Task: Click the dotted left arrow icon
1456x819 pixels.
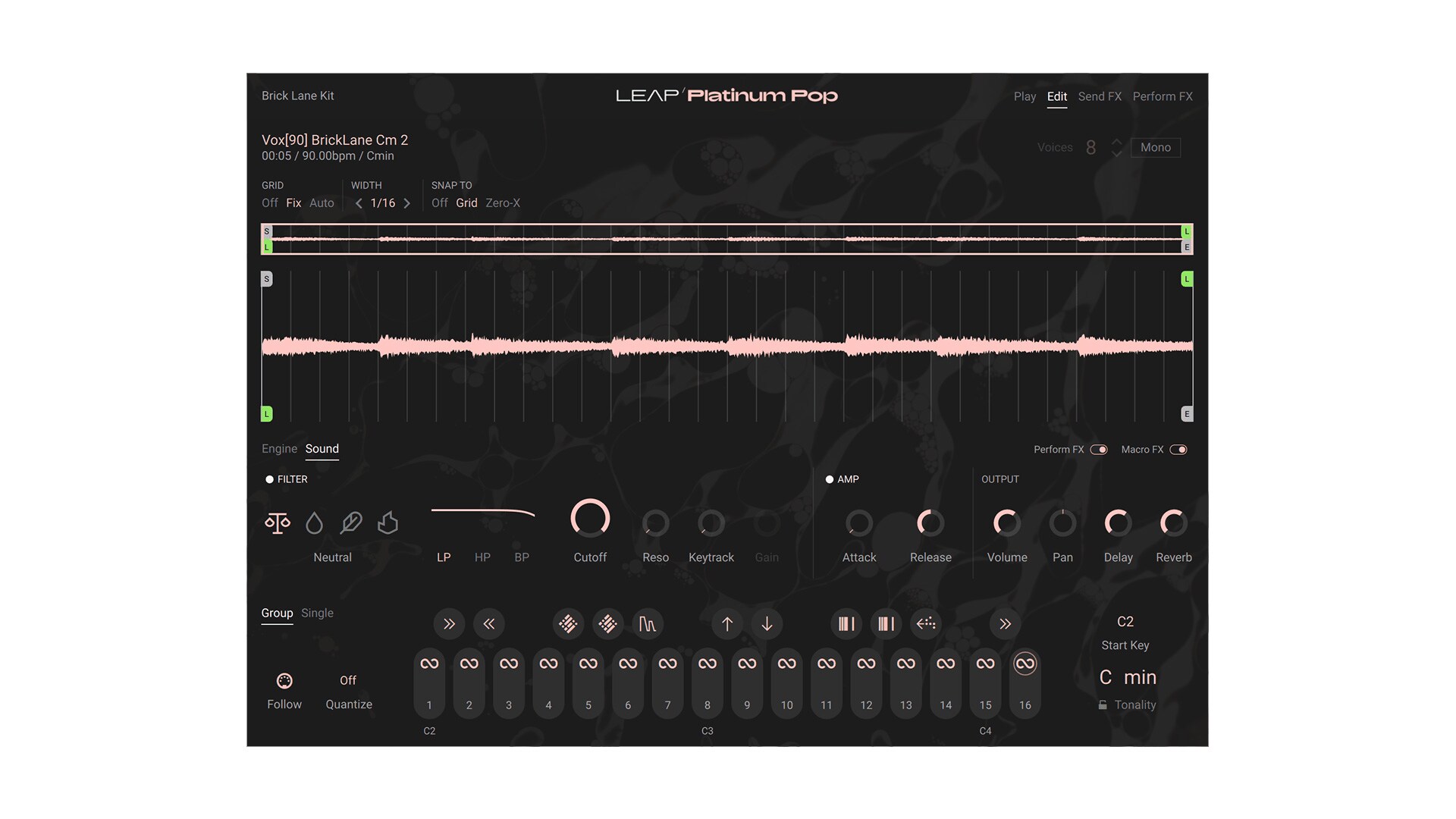Action: click(x=926, y=624)
